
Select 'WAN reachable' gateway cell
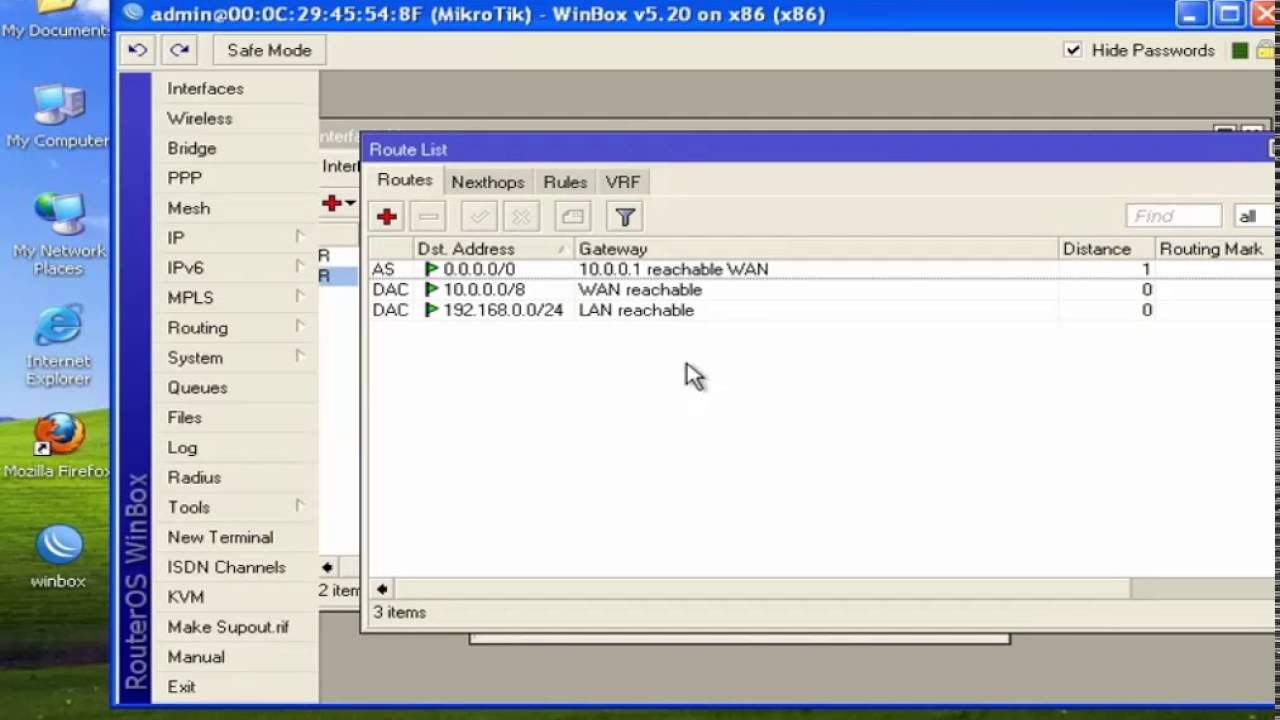640,290
